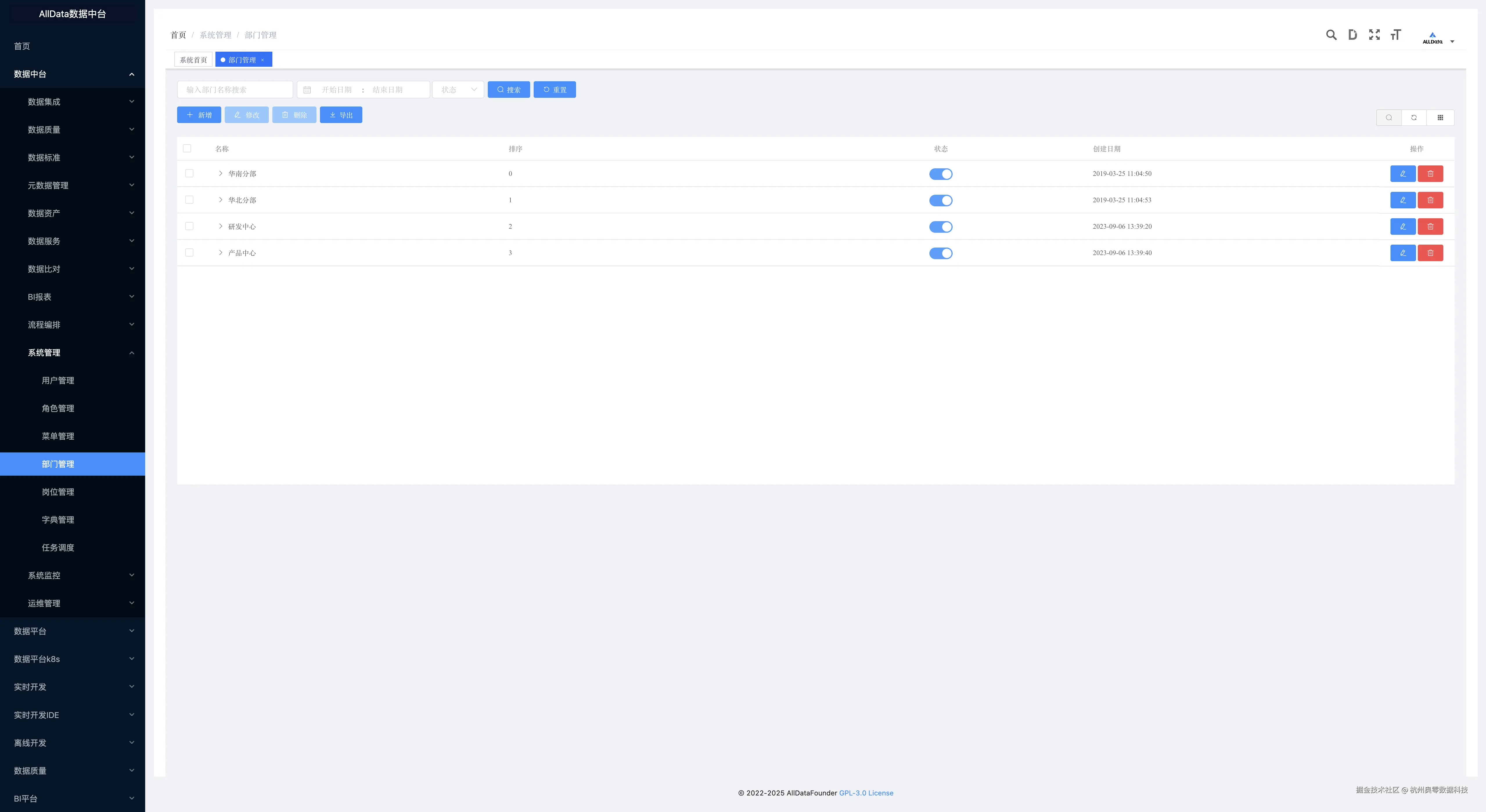The image size is (1486, 812).
Task: Toggle status switch for 华北分部
Action: click(940, 201)
